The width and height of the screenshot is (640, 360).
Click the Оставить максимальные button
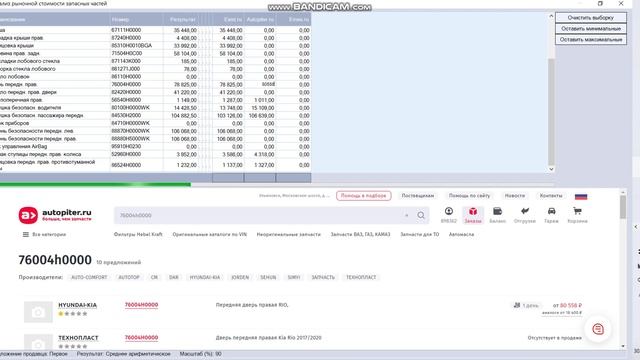(591, 40)
